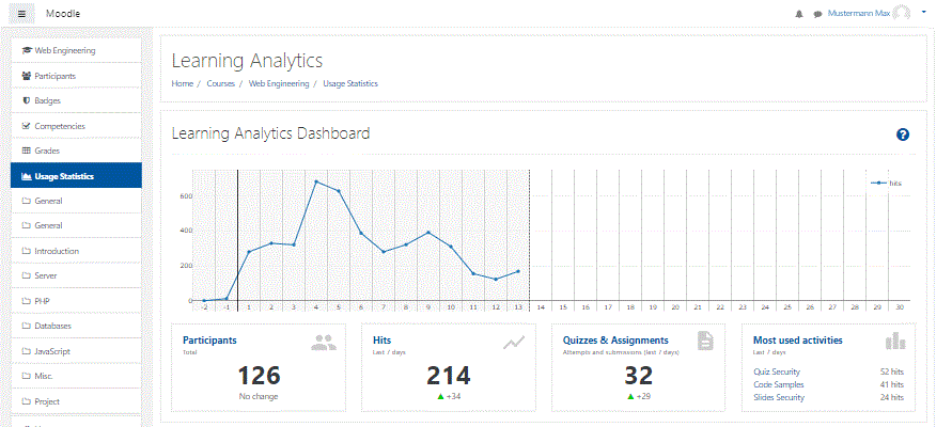Open the notifications bell icon
The width and height of the screenshot is (936, 427).
pos(798,14)
